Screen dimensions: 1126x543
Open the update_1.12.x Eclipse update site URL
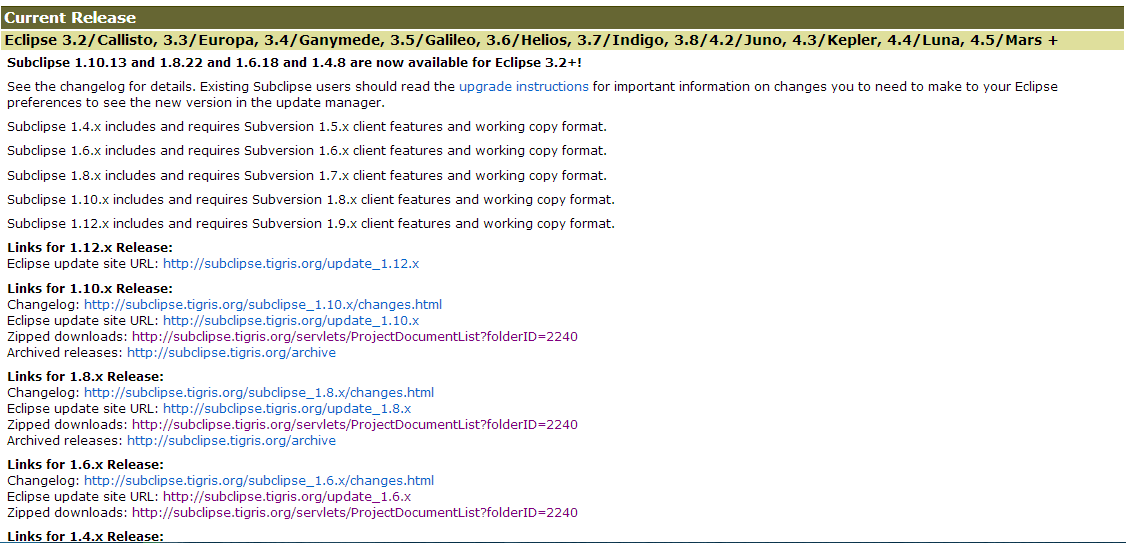click(291, 264)
